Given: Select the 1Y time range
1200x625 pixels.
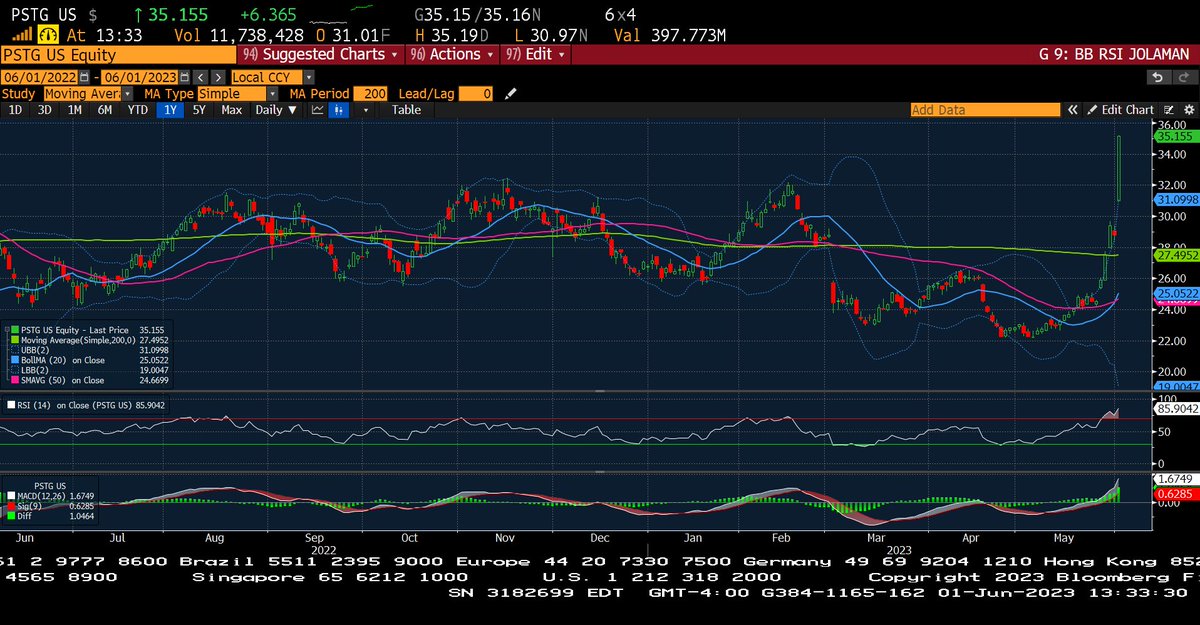Looking at the screenshot, I should point(170,110).
